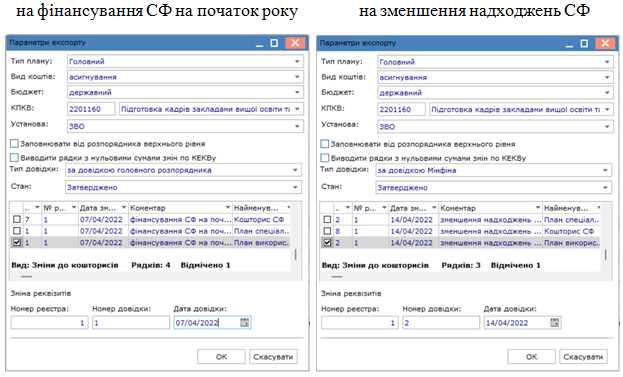Image resolution: width=623 pixels, height=377 pixels.
Task: Filter by № р... column header in left table
Action: click(x=74, y=207)
